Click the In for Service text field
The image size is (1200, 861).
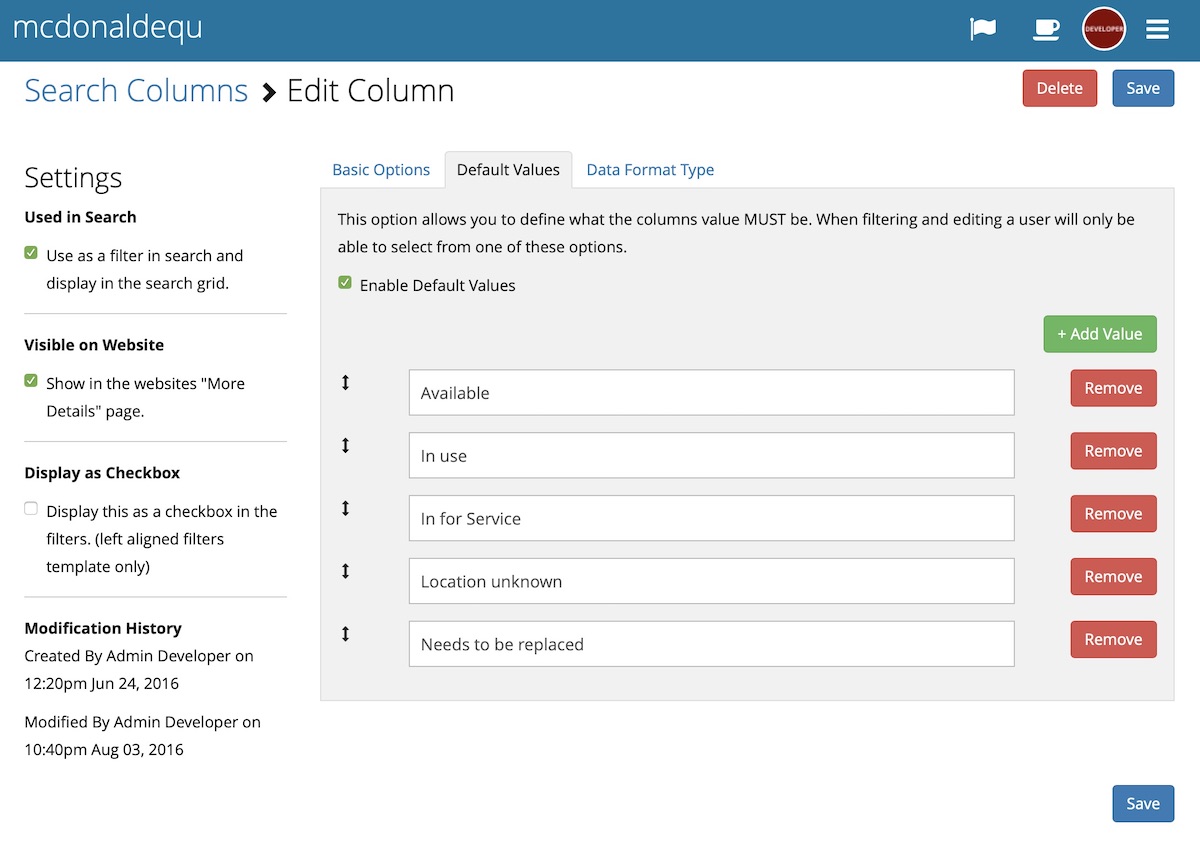(711, 519)
